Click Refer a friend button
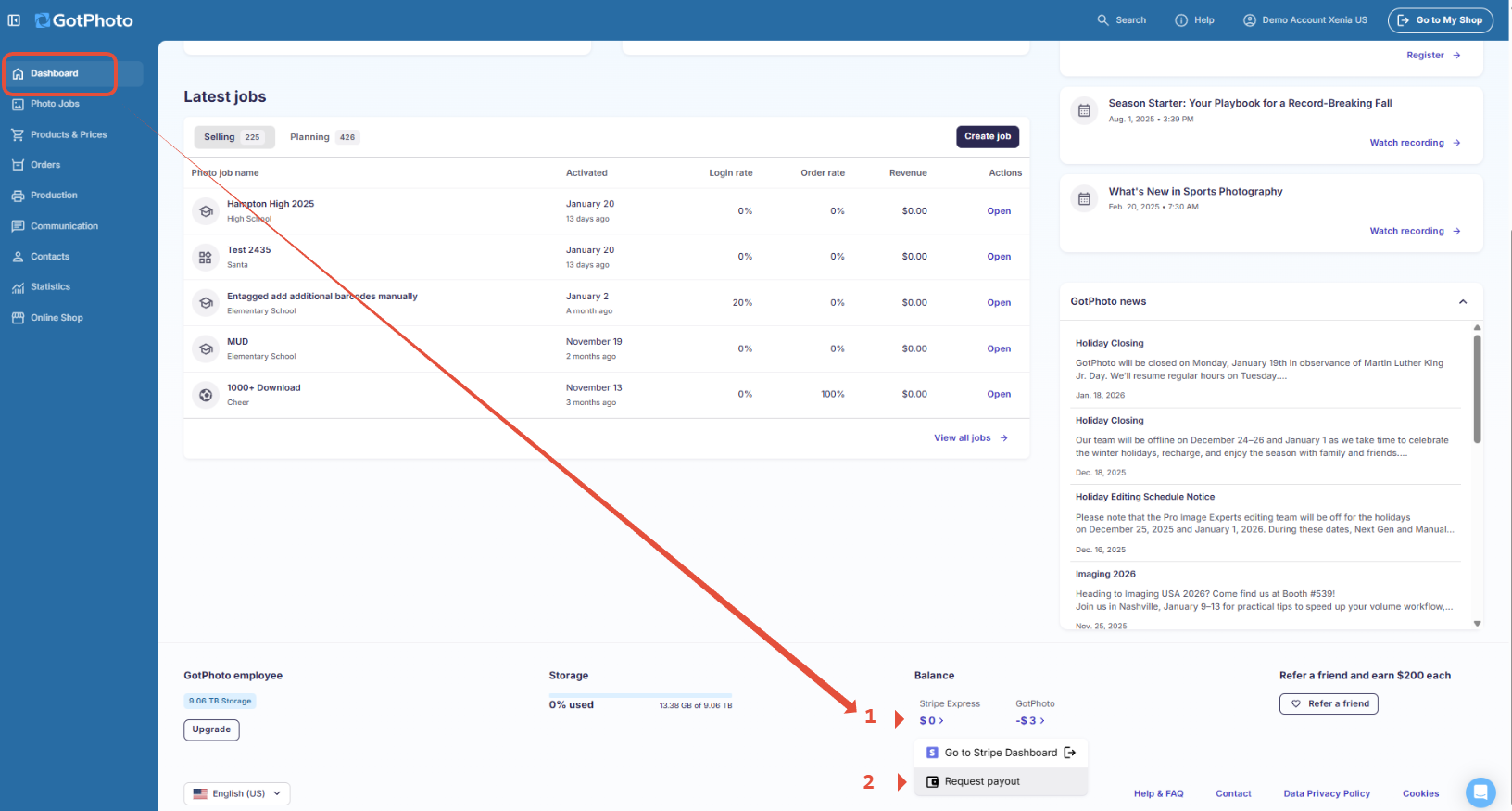This screenshot has height=811, width=1512. pos(1329,704)
